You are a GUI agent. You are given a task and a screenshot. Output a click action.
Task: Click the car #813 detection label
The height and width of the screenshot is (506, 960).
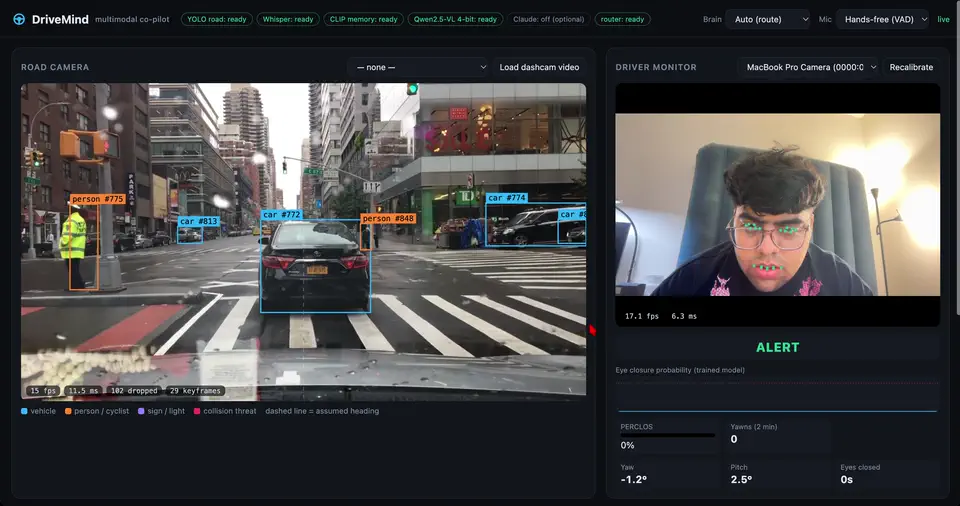point(198,221)
